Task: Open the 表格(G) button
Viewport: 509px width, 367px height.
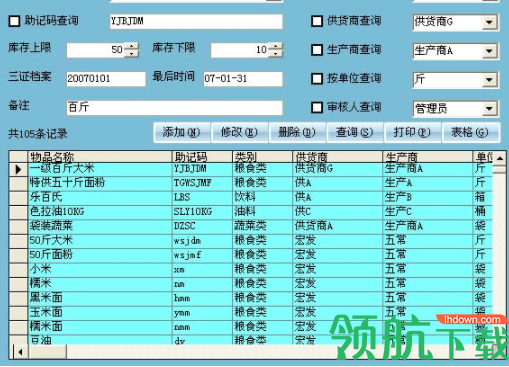Action: [470, 132]
